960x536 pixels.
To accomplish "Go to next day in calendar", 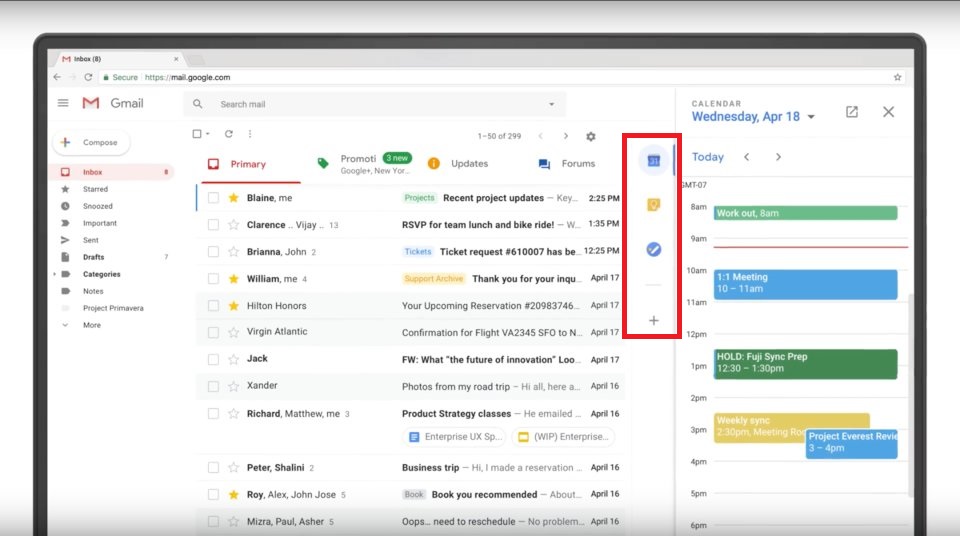I will coord(778,157).
